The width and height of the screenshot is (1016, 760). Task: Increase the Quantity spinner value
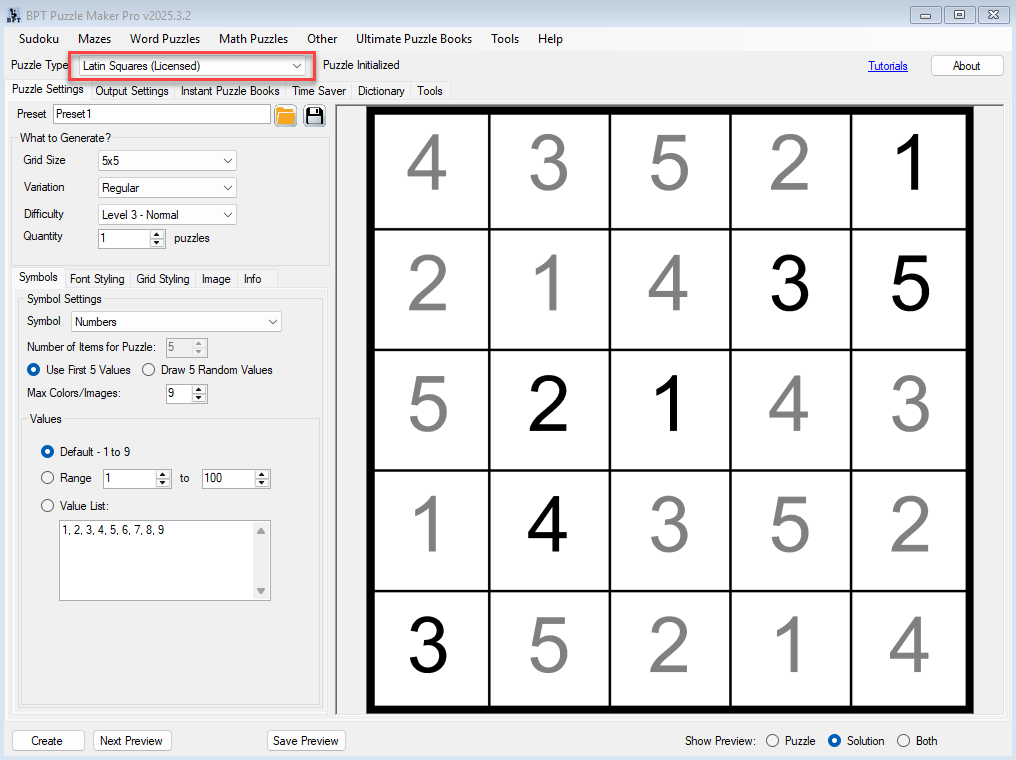[156, 234]
